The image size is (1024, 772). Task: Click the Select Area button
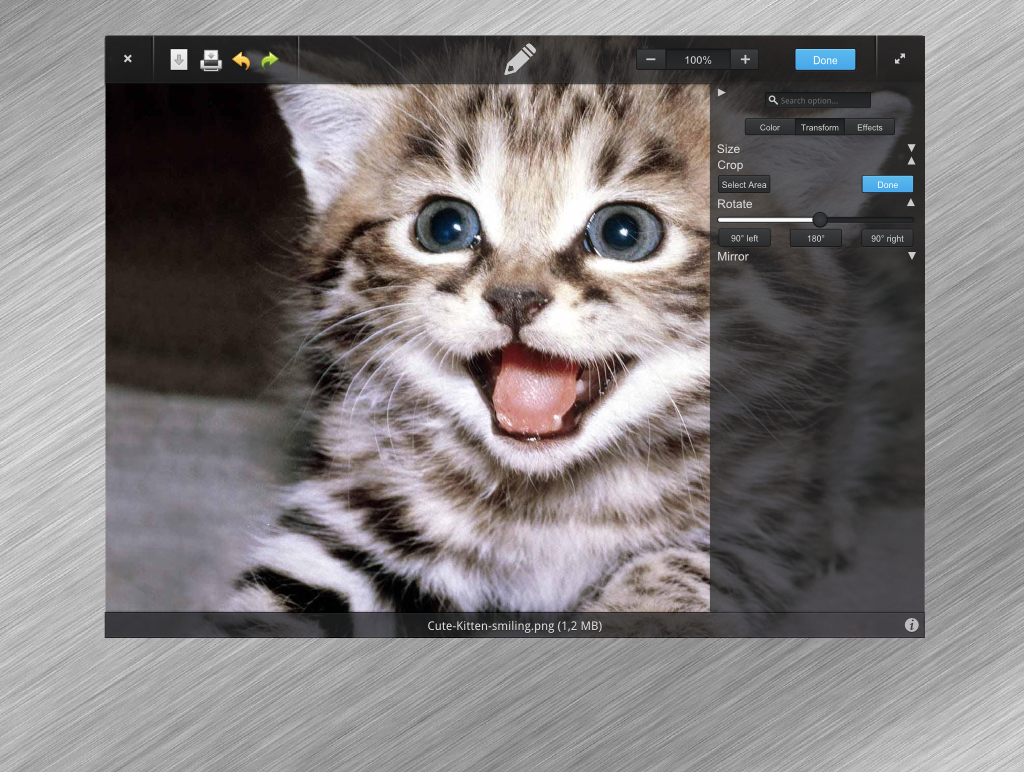click(x=744, y=185)
